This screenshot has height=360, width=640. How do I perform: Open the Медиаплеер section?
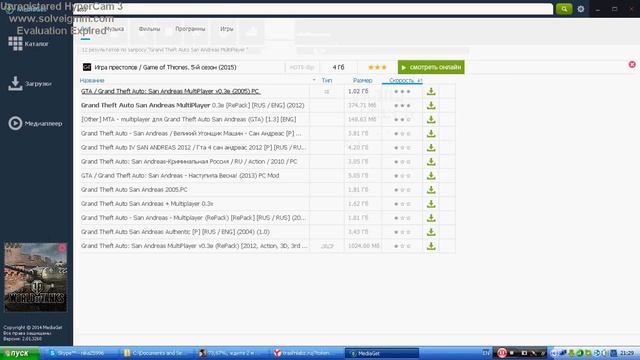pos(35,123)
